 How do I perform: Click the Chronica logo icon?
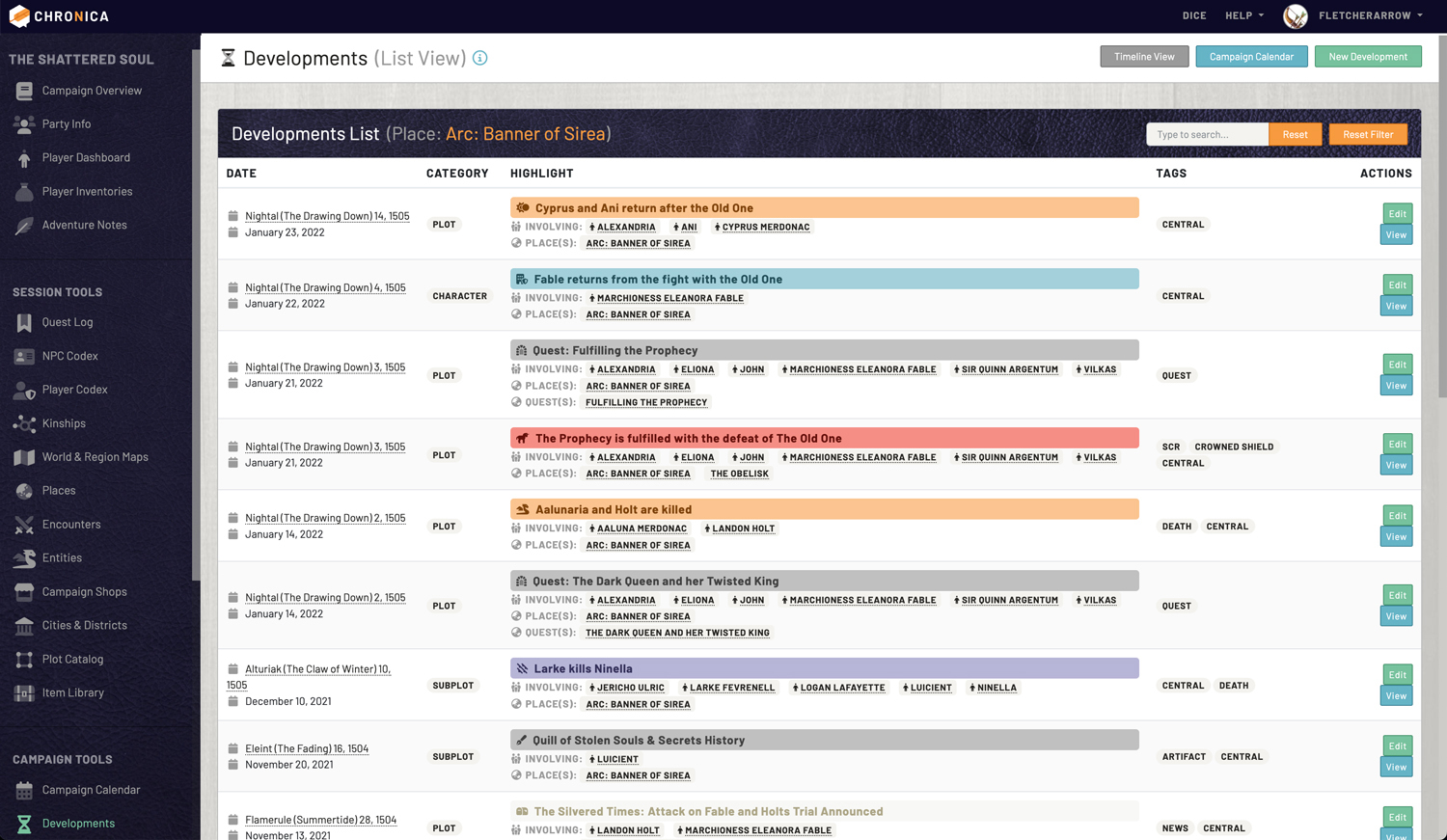[x=19, y=16]
